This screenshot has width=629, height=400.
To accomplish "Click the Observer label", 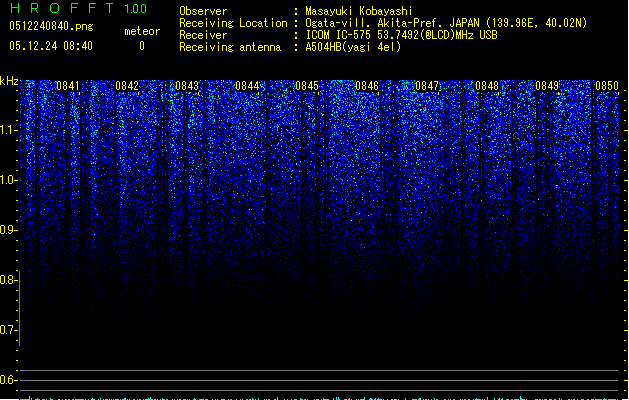I will coord(203,11).
